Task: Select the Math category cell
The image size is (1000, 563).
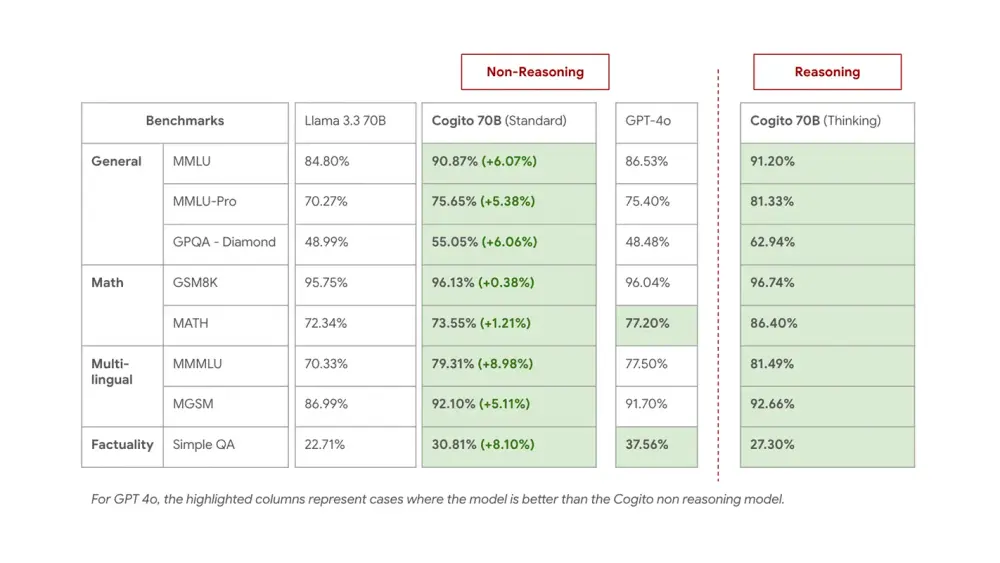Action: click(x=108, y=283)
